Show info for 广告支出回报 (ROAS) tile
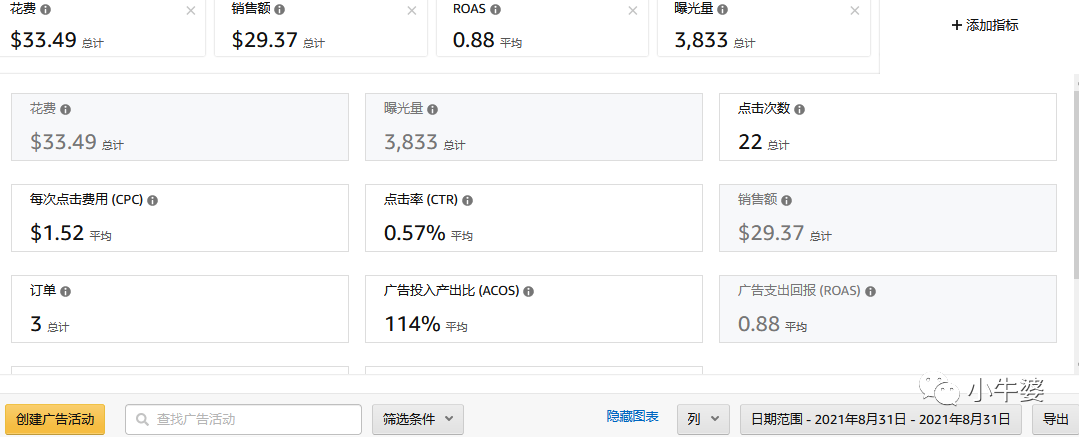 (870, 291)
